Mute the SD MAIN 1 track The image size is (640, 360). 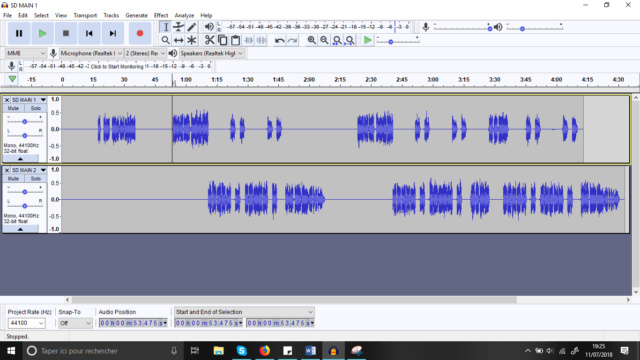pyautogui.click(x=13, y=108)
